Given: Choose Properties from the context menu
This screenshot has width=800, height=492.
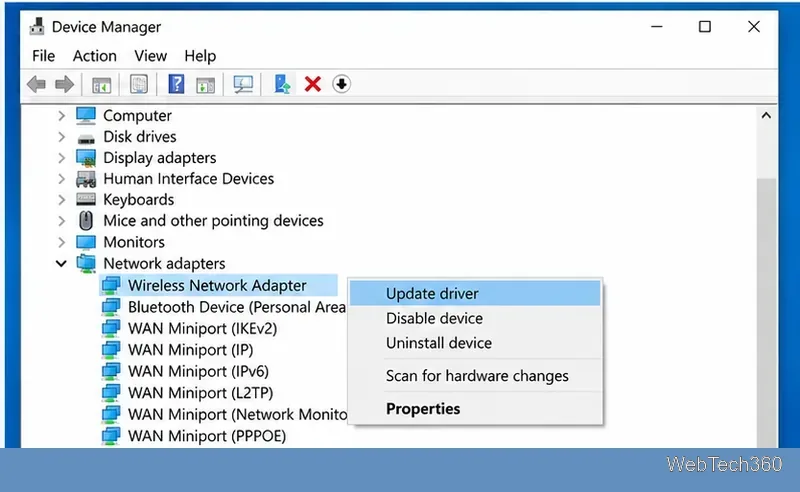Looking at the screenshot, I should [475, 408].
